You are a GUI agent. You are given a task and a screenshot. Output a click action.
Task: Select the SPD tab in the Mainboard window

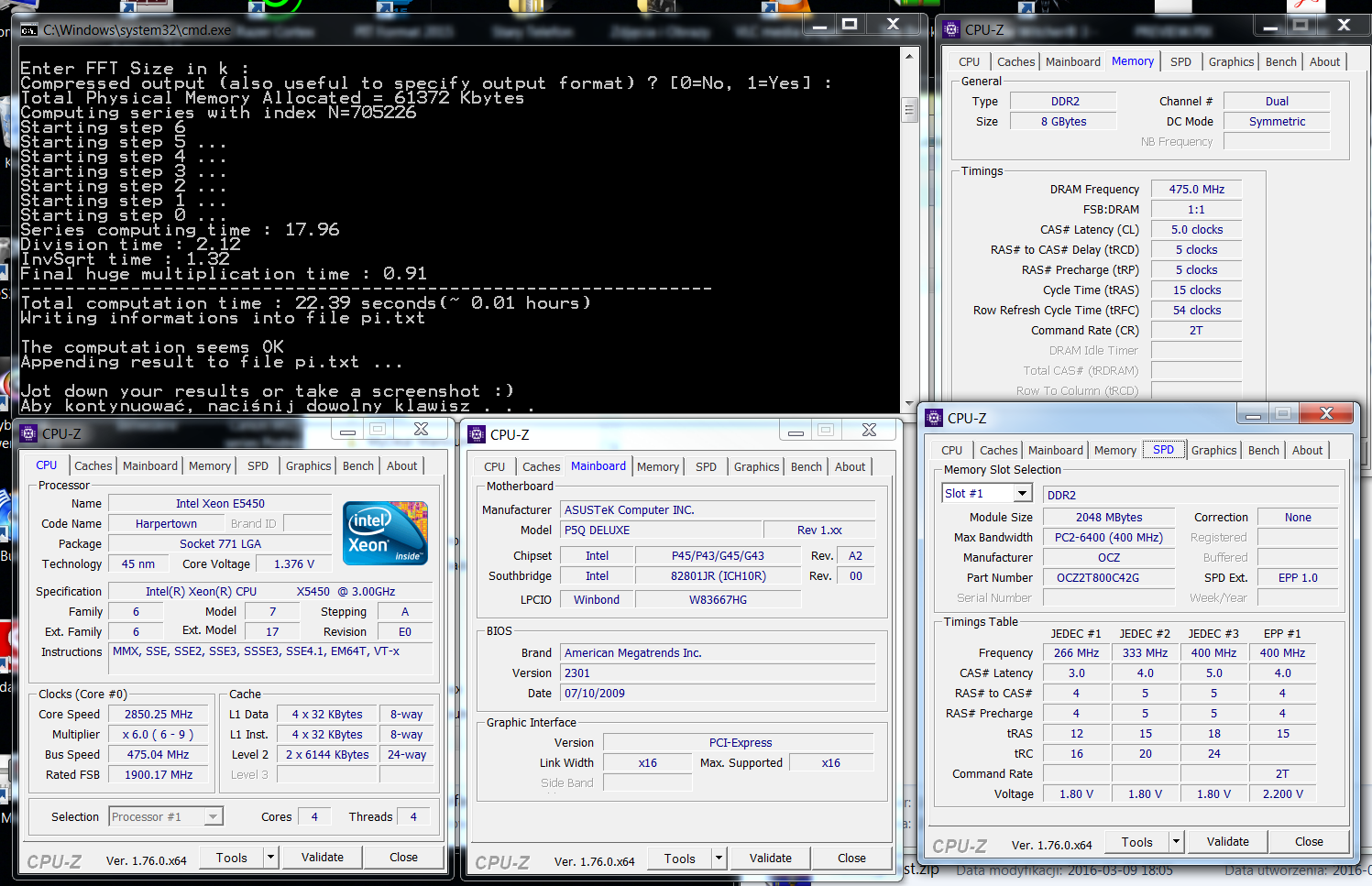[706, 466]
